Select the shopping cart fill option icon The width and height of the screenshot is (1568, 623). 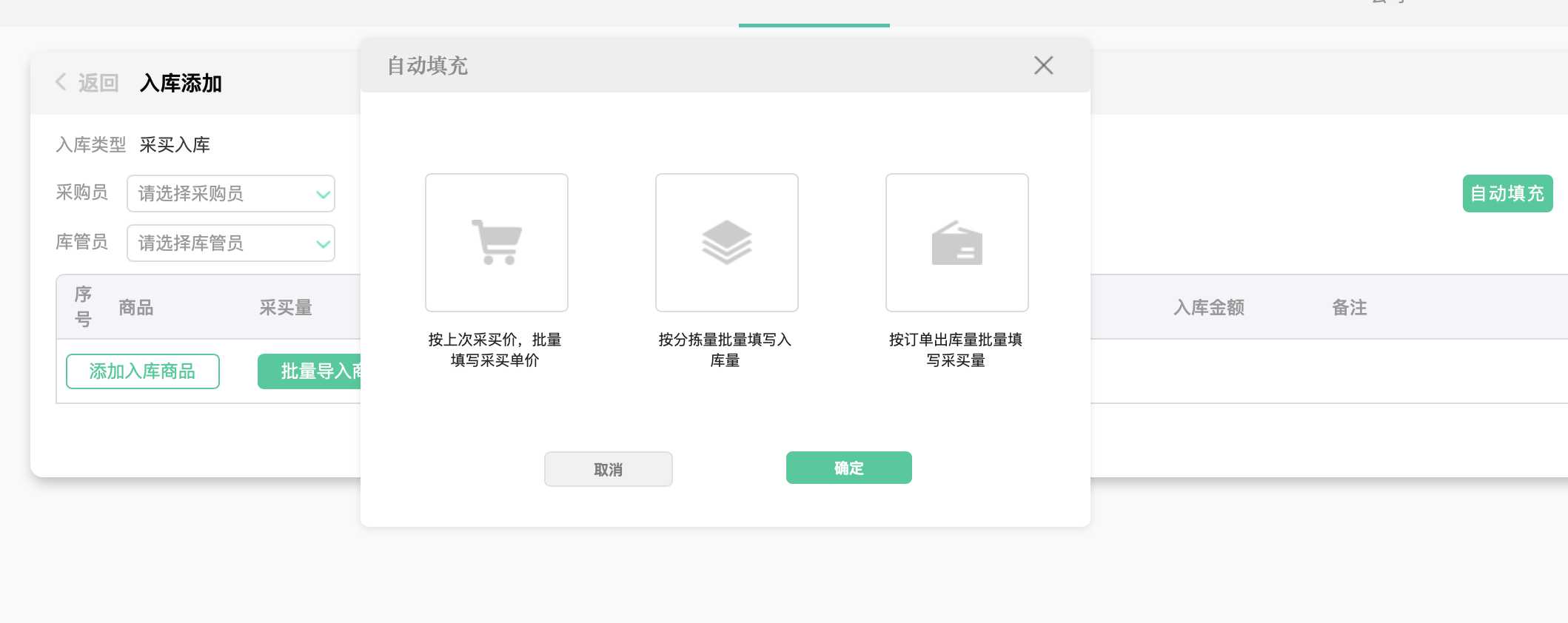point(497,243)
